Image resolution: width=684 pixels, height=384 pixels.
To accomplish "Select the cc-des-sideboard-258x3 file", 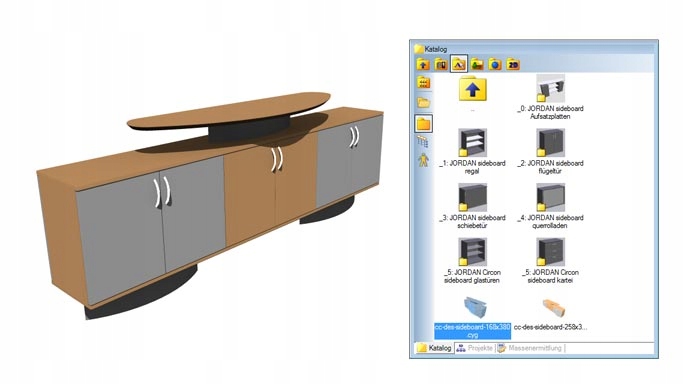I will pyautogui.click(x=551, y=314).
